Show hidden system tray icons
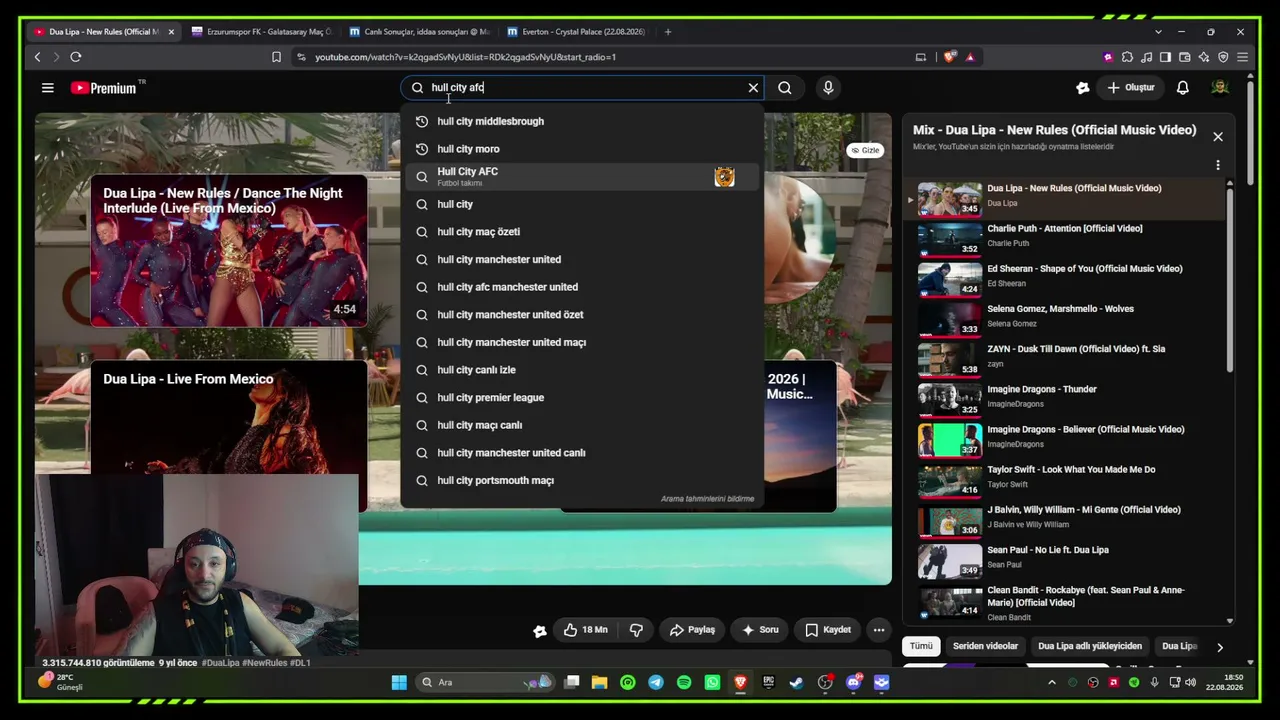1280x720 pixels. 1051,682
